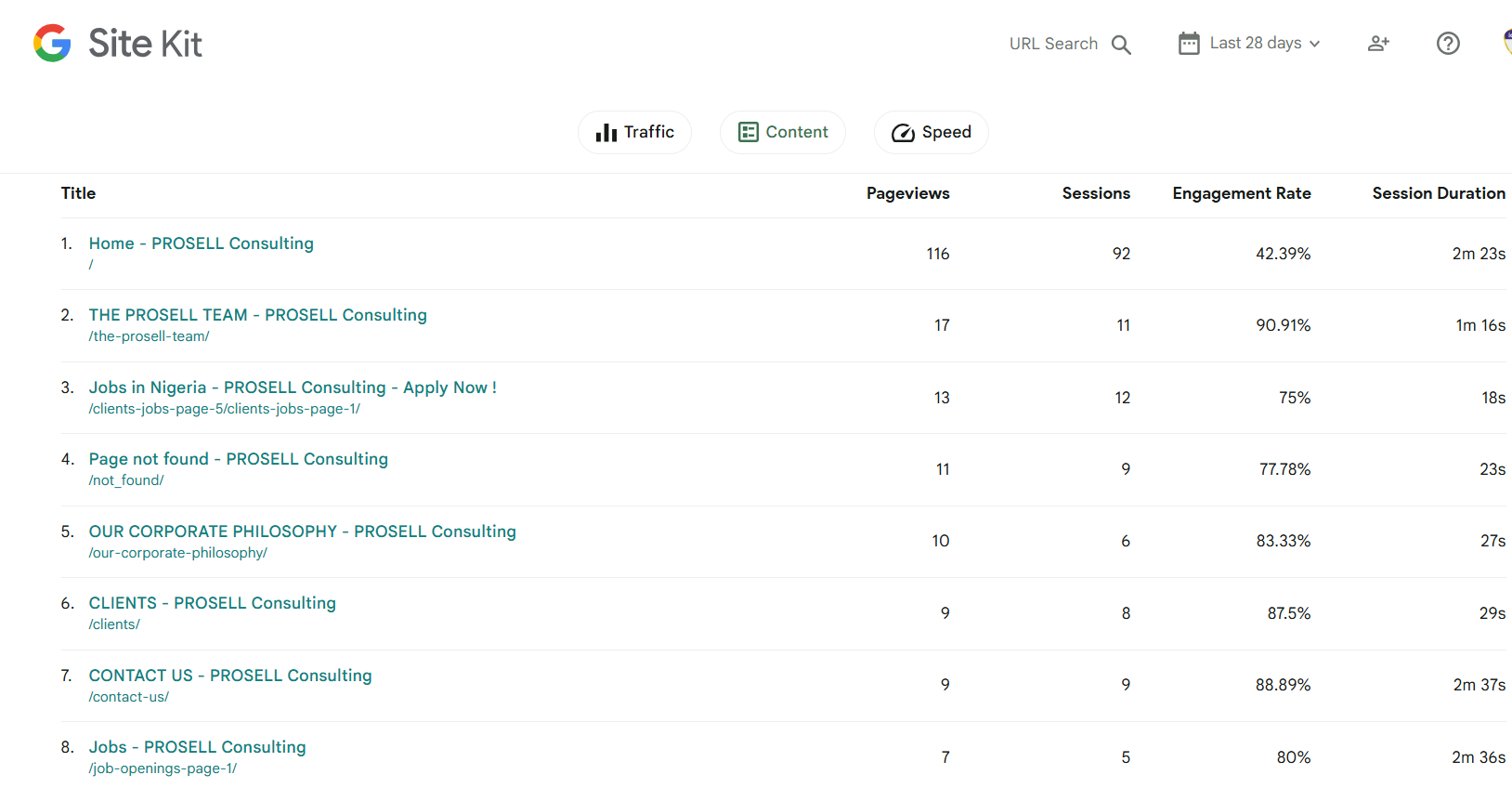Image resolution: width=1512 pixels, height=788 pixels.
Task: Open Home - PROSELL Consulting link
Action: 202,243
